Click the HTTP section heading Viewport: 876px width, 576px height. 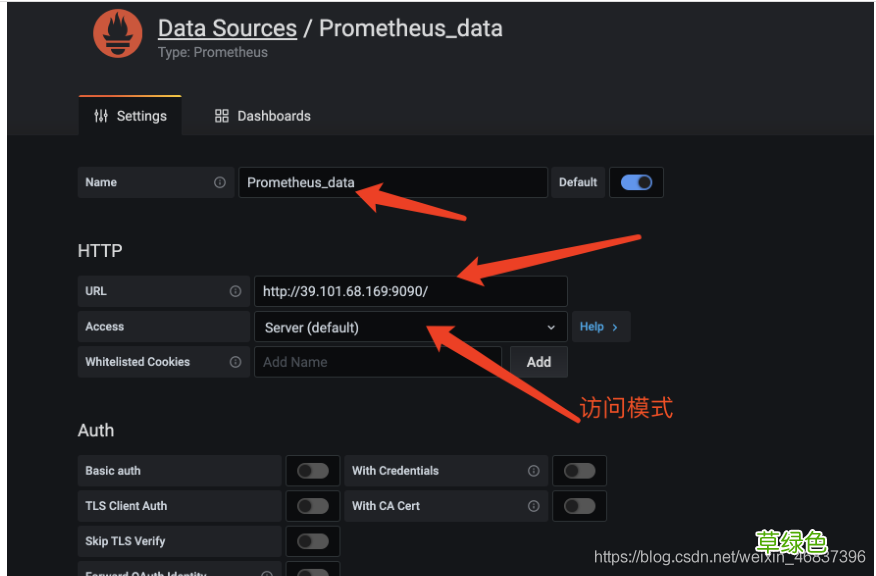point(100,250)
